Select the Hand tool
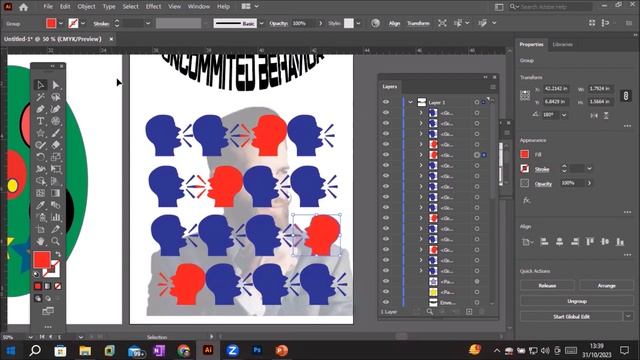Viewport: 640px width, 360px height. pos(40,241)
